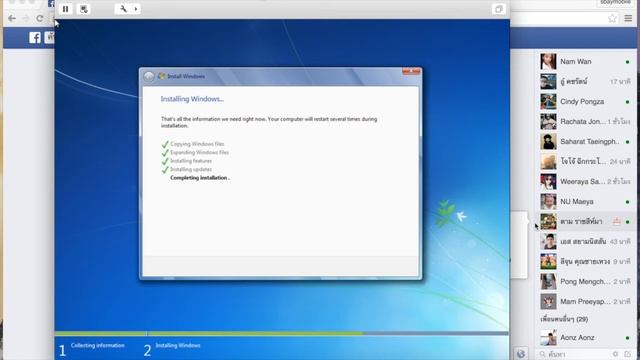Bookmark the page with the star icon
The height and width of the screenshot is (360, 640).
tap(612, 18)
